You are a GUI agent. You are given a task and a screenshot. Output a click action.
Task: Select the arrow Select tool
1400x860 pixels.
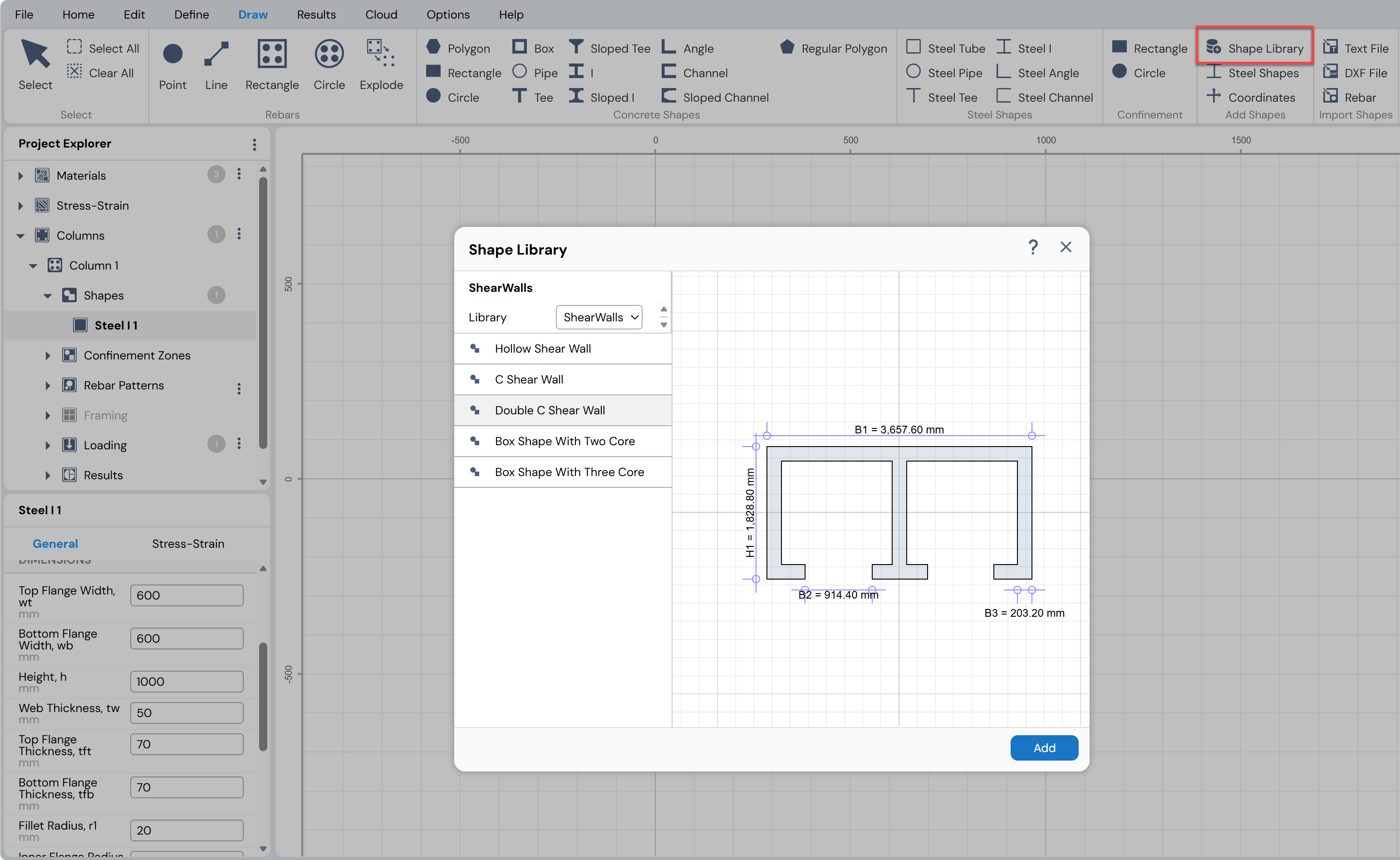35,64
